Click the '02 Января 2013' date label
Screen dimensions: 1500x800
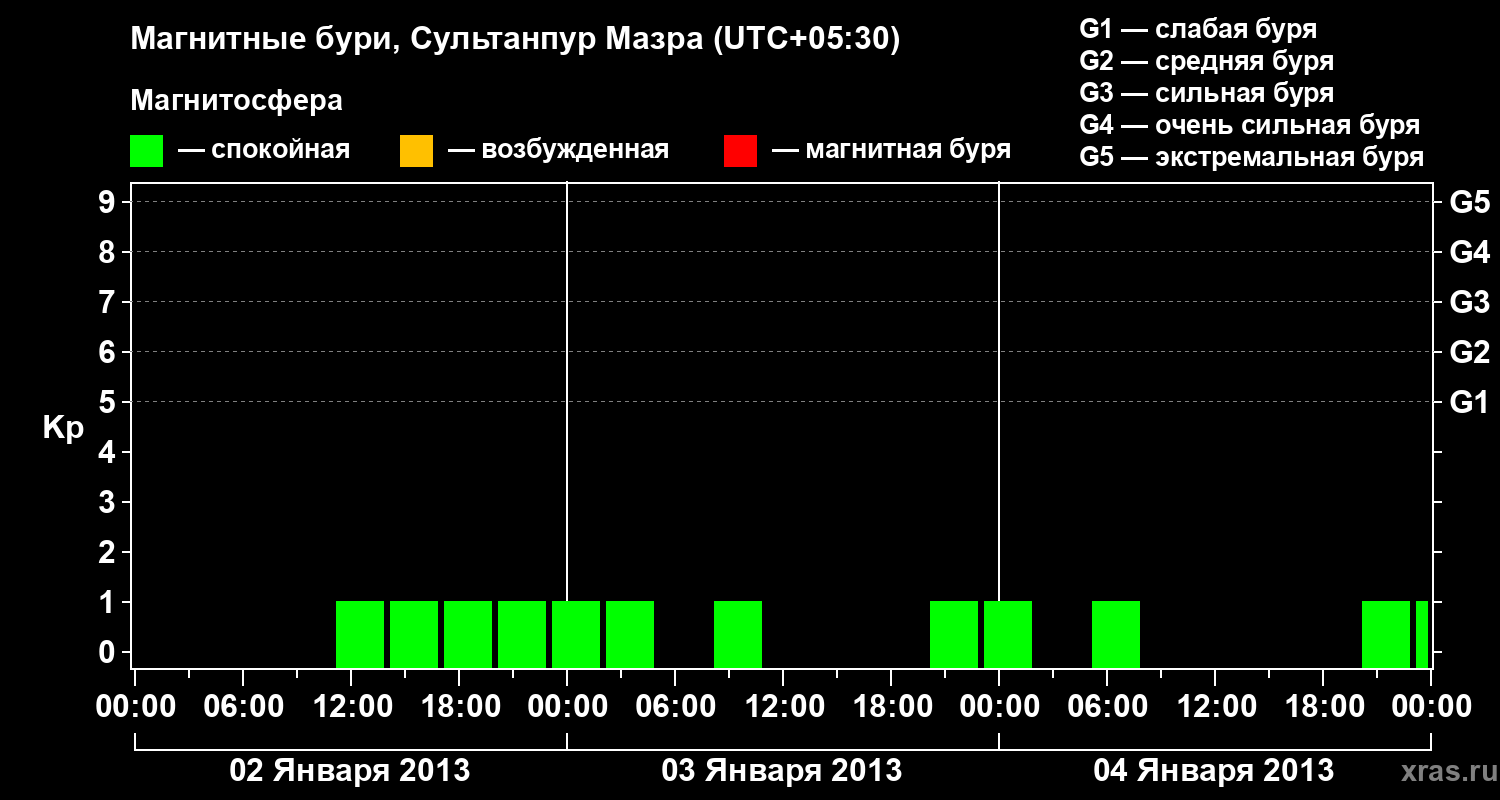tap(350, 771)
